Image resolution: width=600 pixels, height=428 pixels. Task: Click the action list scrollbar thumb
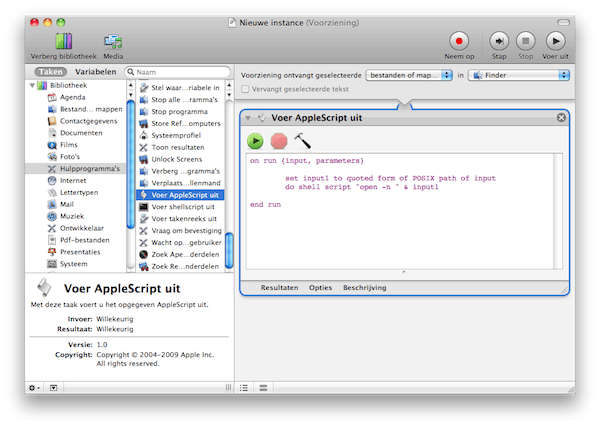229,251
